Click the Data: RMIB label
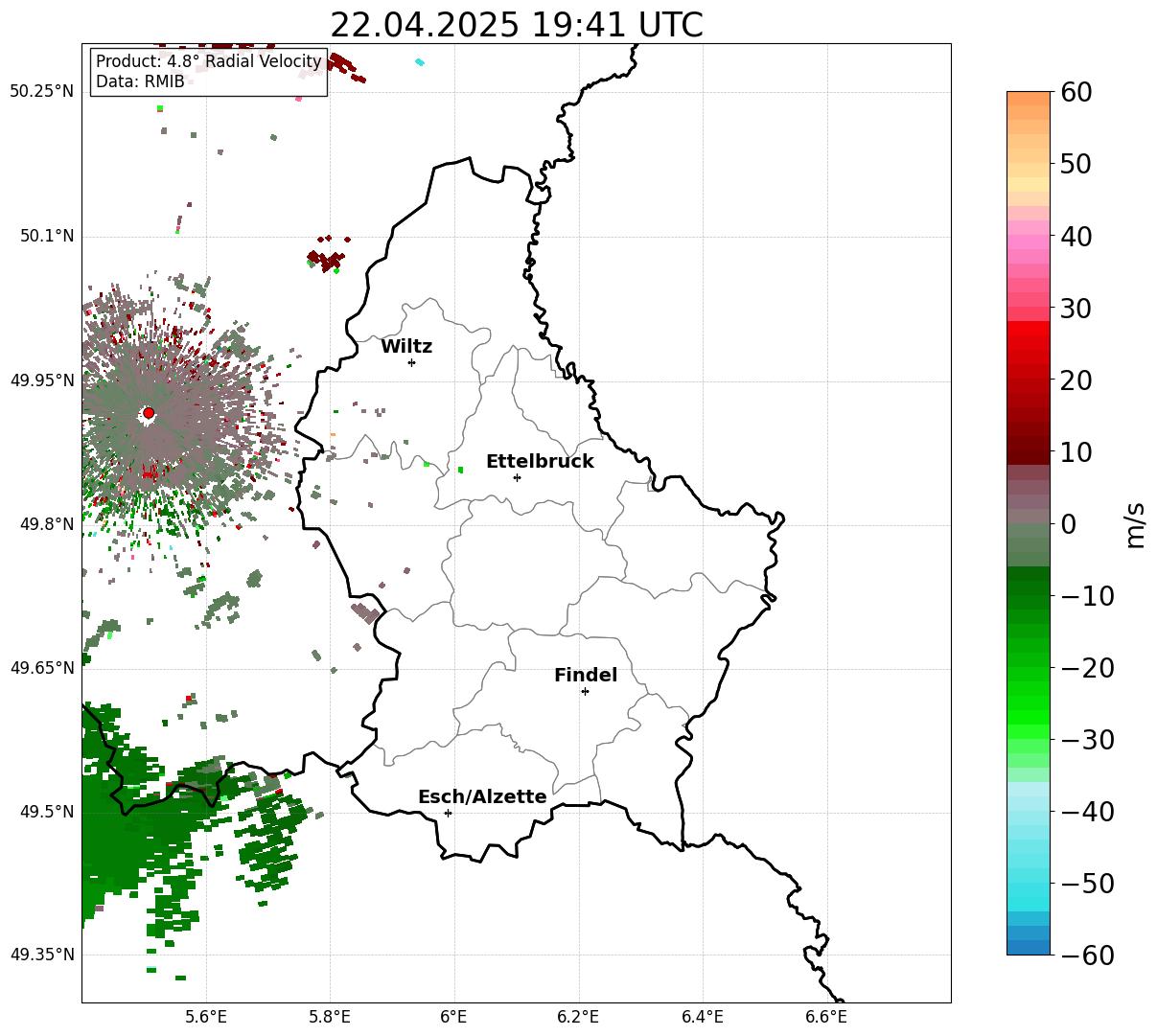This screenshot has height=1036, width=1157. [140, 82]
